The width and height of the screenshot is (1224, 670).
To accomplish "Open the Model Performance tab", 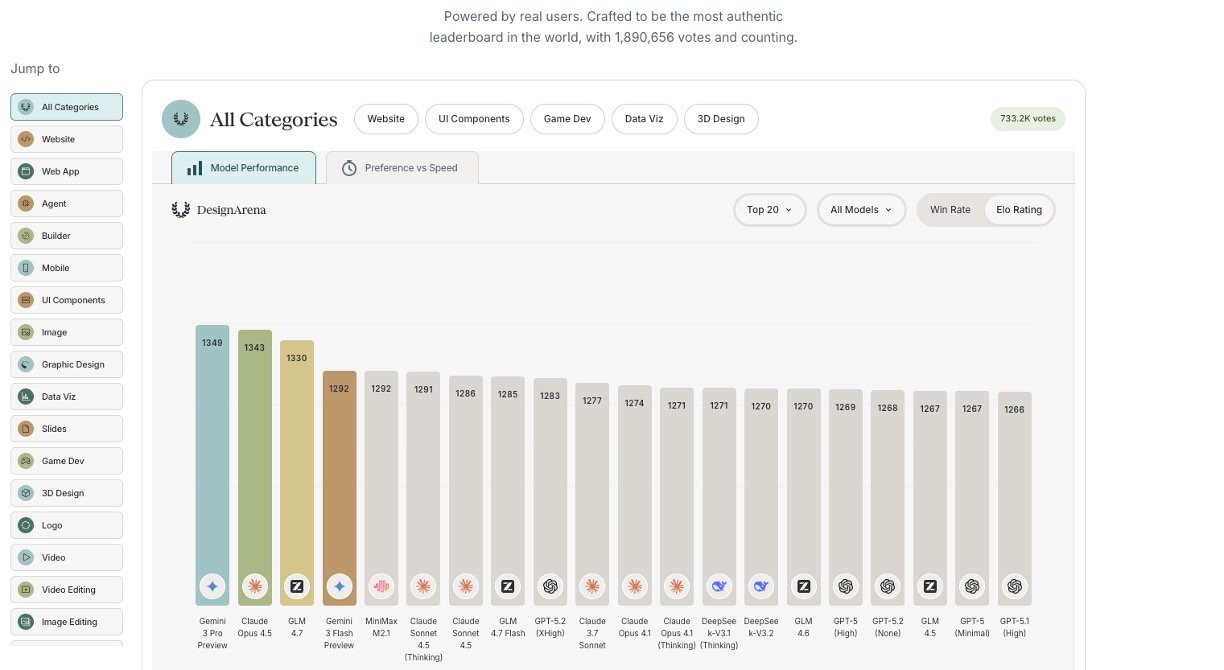I will (x=243, y=168).
